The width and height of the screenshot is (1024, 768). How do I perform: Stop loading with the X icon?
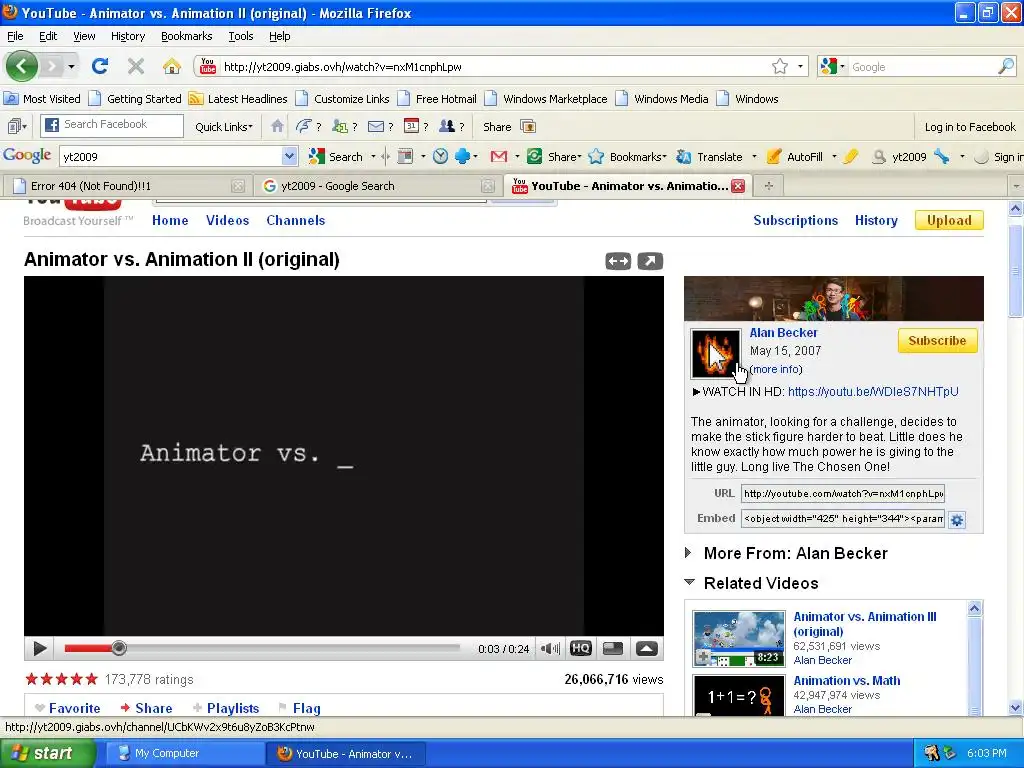pos(136,66)
